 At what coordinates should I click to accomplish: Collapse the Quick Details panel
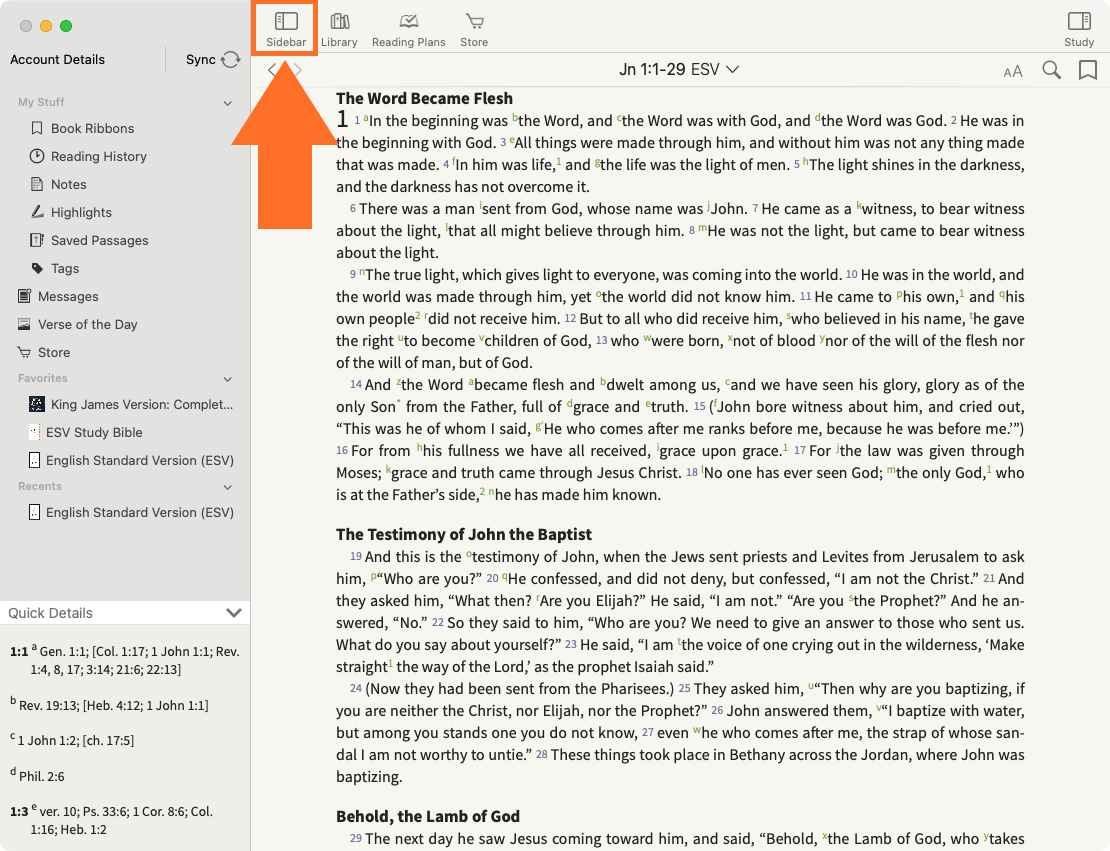(234, 613)
